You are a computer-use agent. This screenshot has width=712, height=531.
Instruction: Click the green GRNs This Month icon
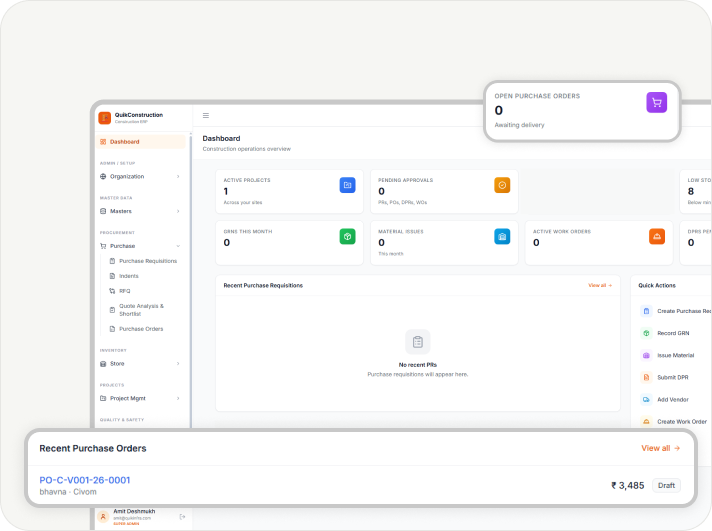[x=347, y=237]
